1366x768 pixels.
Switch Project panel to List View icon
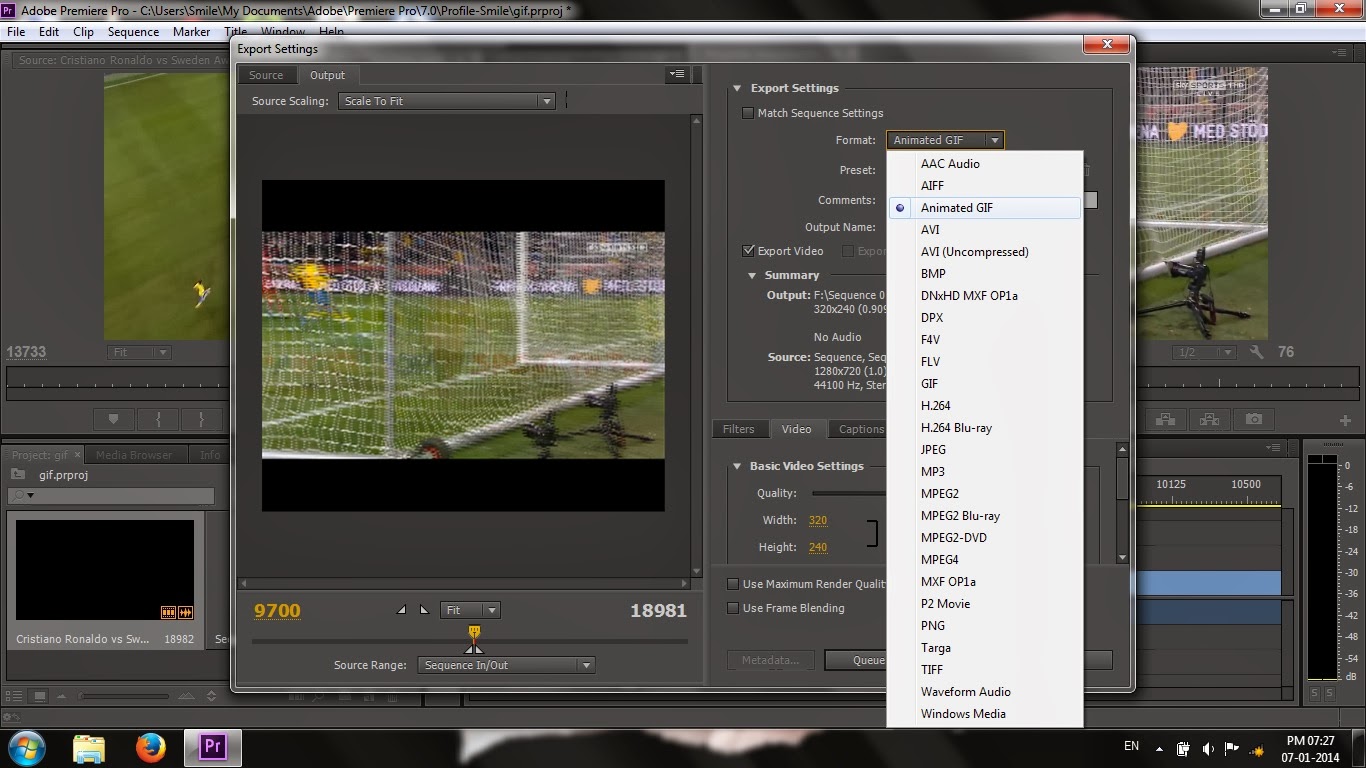pos(16,696)
